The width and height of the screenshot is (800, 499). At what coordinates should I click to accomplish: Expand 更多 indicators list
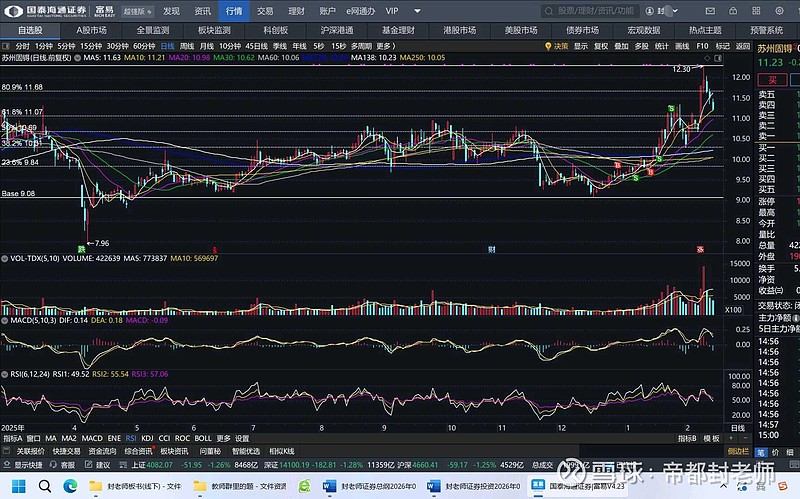[223, 438]
